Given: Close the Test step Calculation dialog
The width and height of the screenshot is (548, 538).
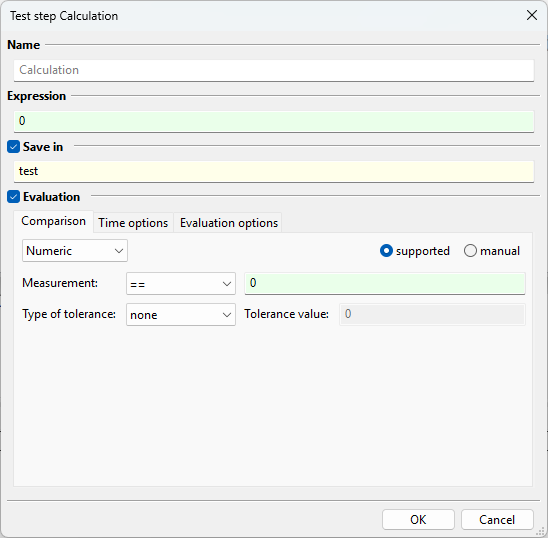Looking at the screenshot, I should pyautogui.click(x=532, y=15).
